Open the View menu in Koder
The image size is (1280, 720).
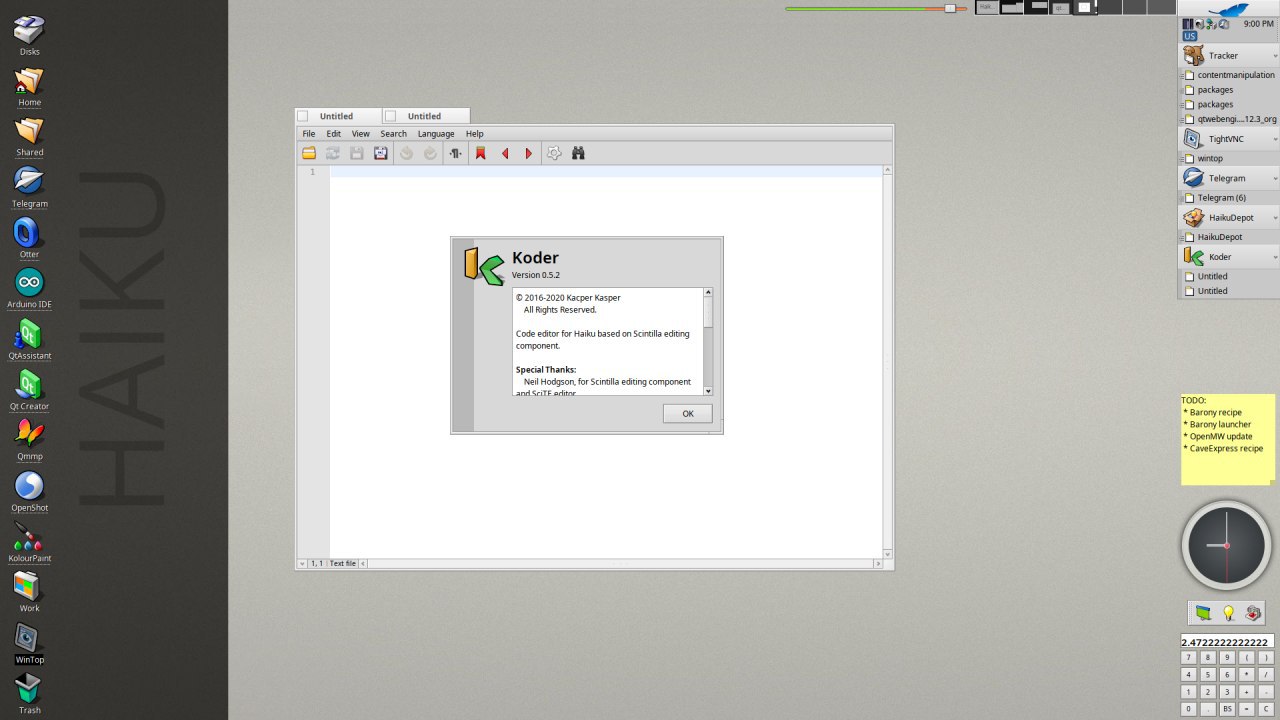pyautogui.click(x=360, y=133)
